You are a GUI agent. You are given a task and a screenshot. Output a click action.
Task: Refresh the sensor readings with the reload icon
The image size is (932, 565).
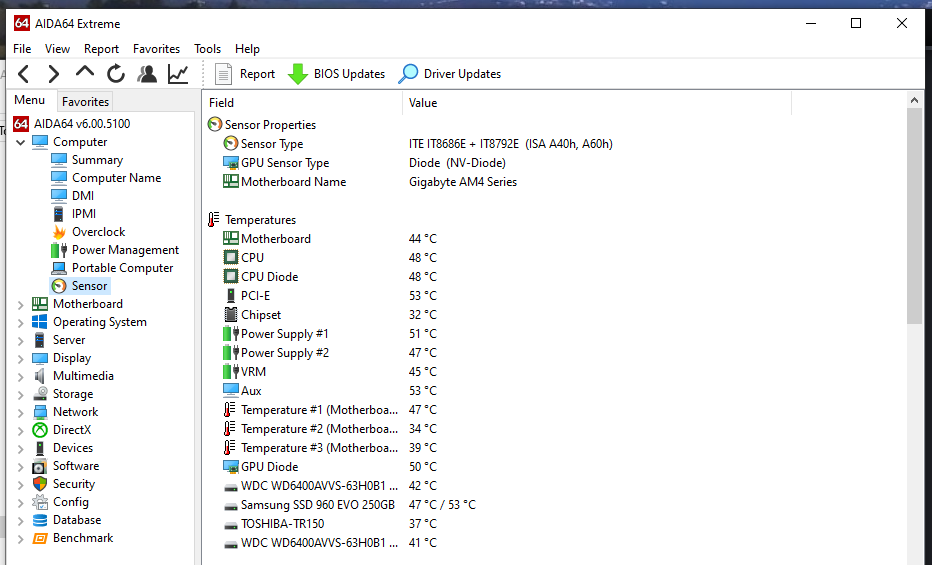tap(116, 74)
